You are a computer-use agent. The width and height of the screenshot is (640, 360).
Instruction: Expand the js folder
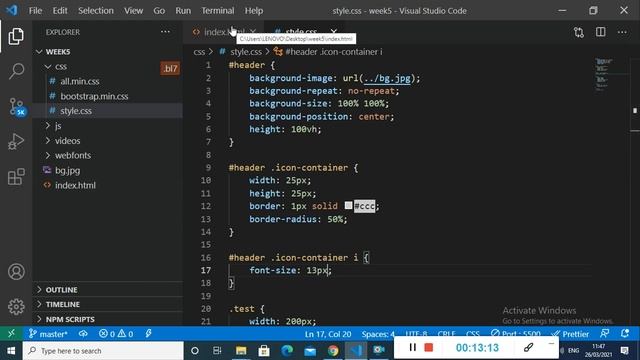pyautogui.click(x=48, y=126)
